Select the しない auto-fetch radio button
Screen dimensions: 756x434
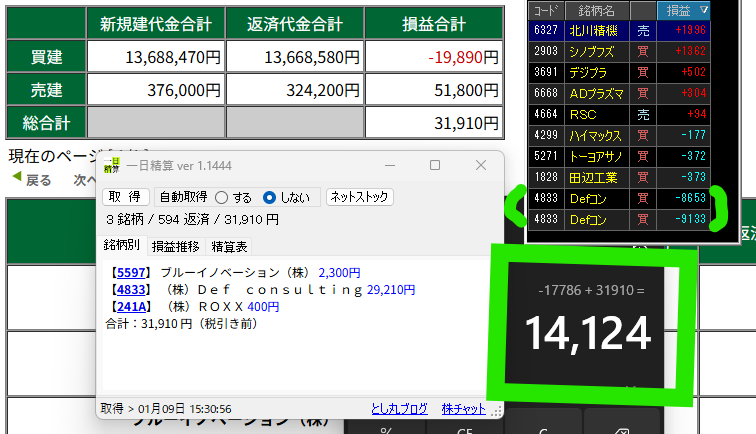pyautogui.click(x=269, y=197)
